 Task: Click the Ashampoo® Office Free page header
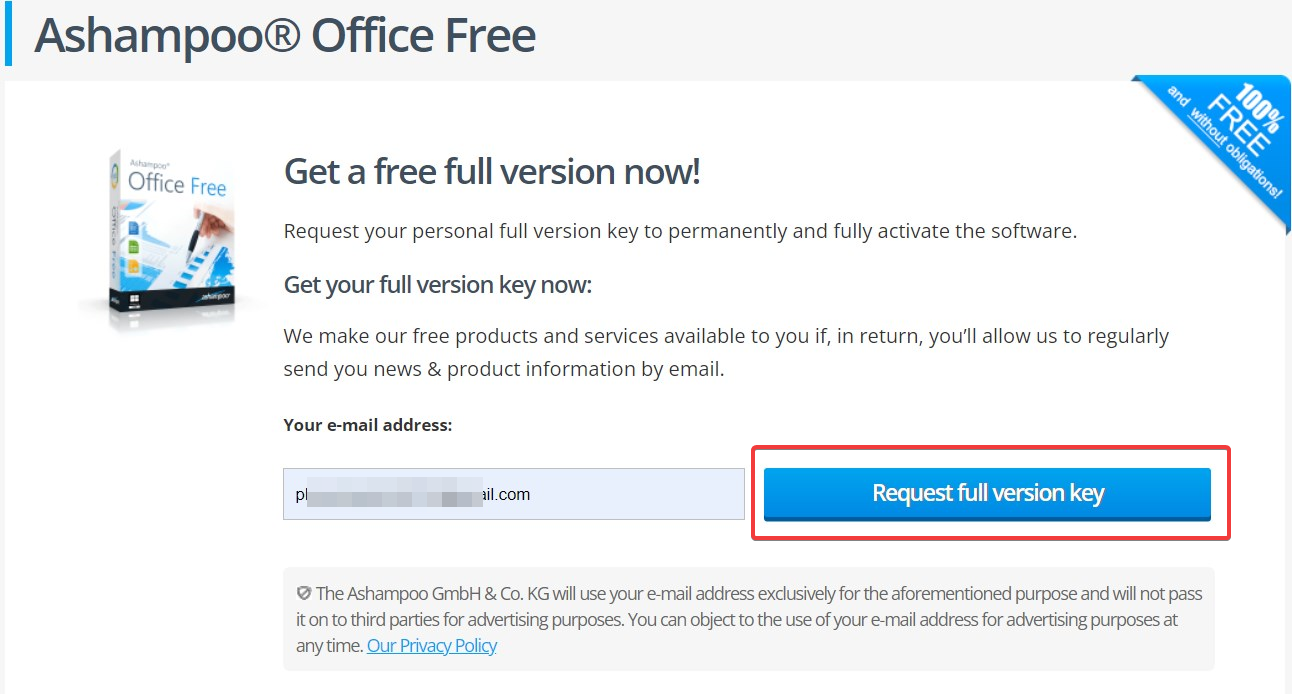[x=285, y=35]
